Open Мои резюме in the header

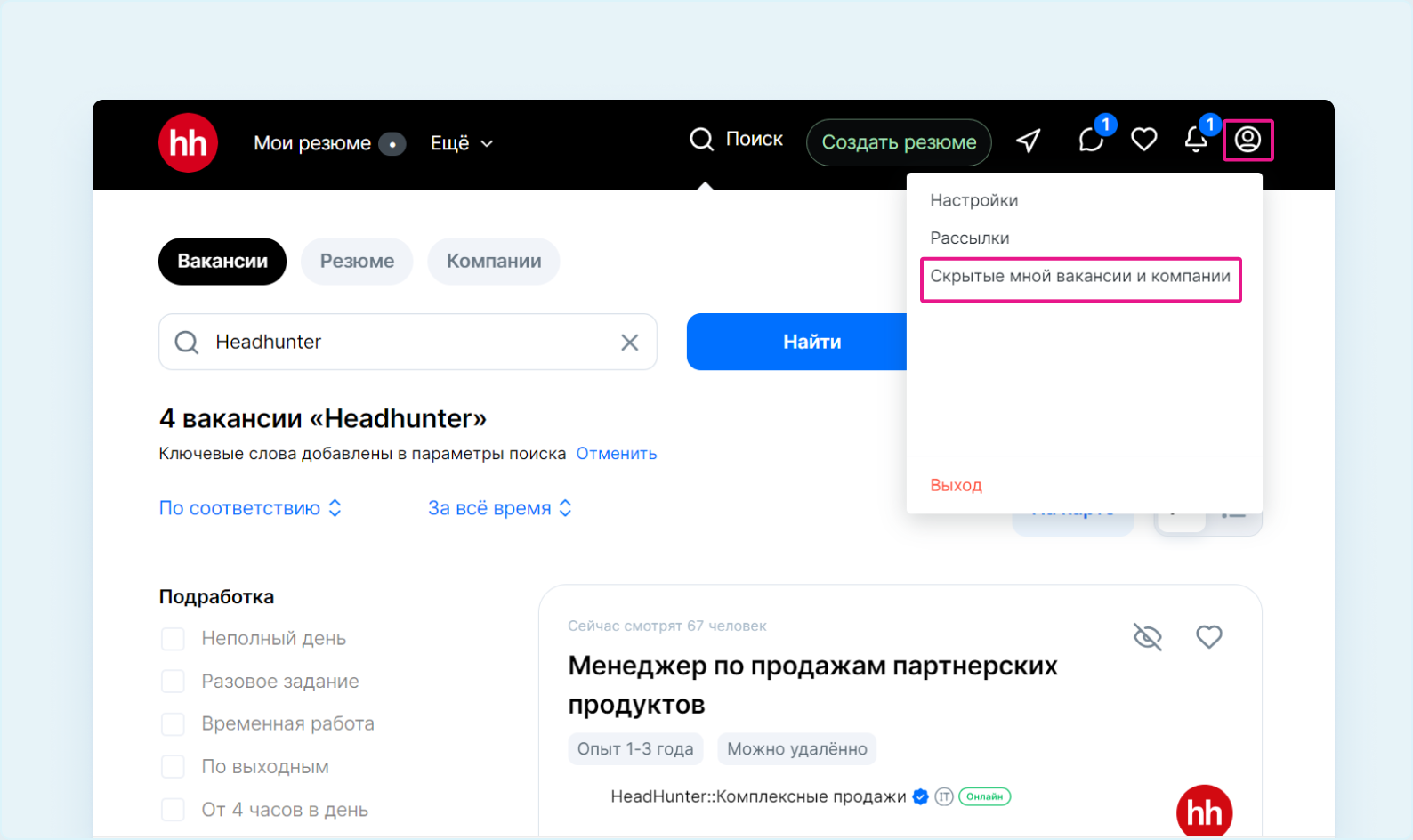[x=312, y=143]
